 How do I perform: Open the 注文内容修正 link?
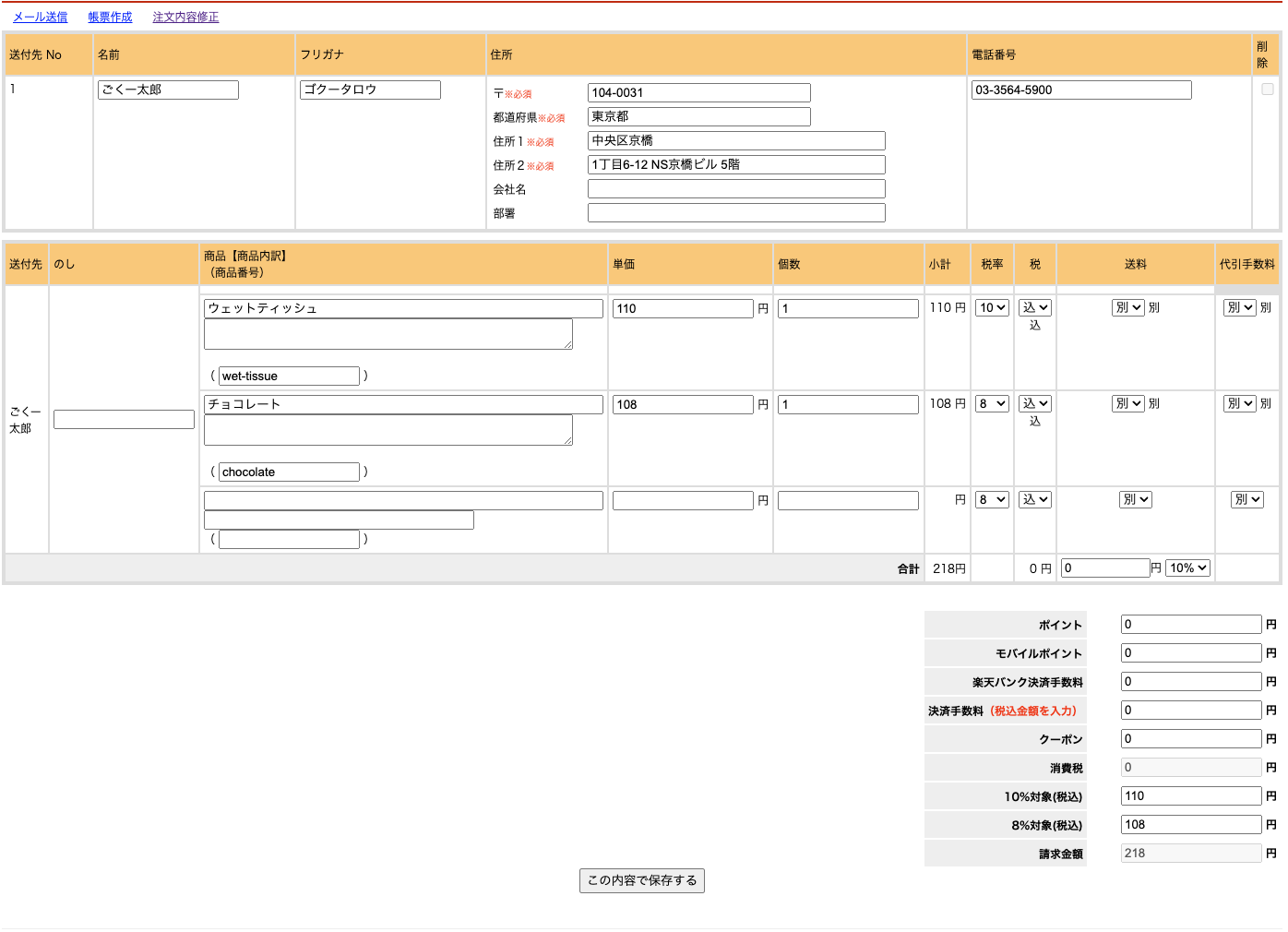tap(185, 17)
